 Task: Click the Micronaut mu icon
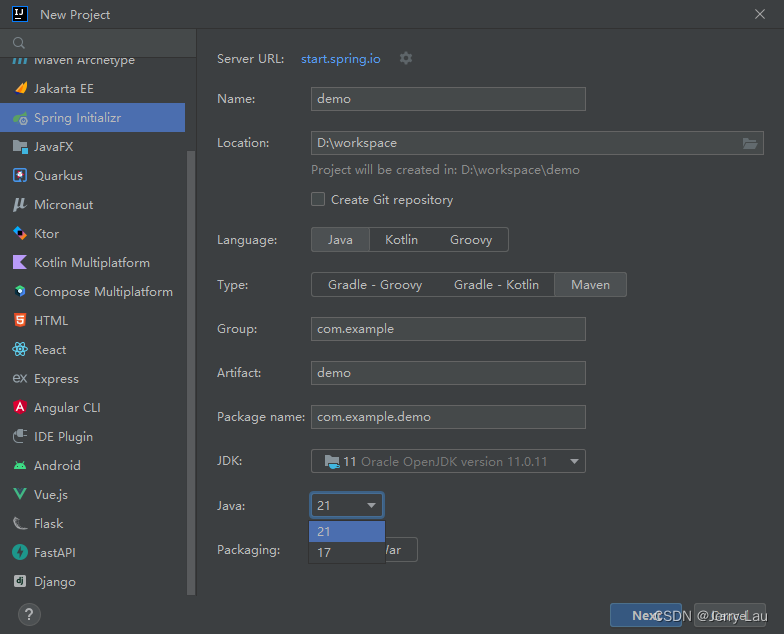[x=20, y=204]
